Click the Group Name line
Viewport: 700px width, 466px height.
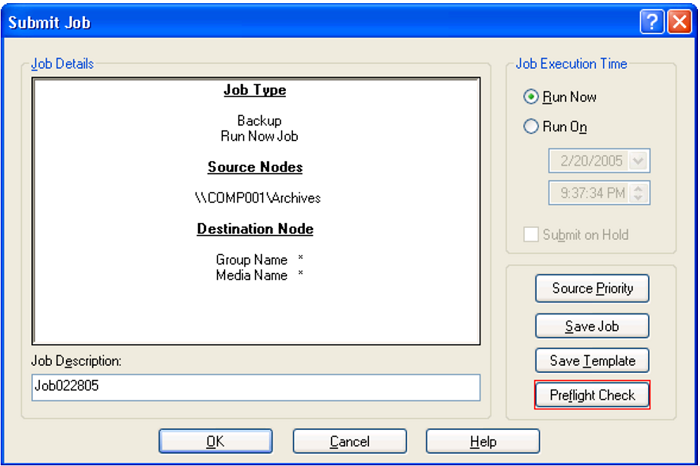coord(259,259)
